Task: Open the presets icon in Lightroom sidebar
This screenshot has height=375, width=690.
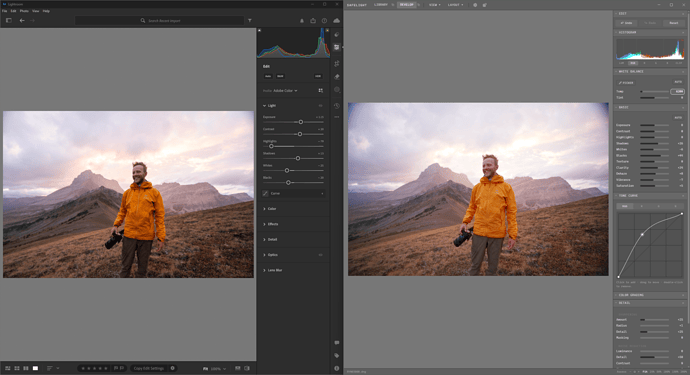Action: click(337, 34)
